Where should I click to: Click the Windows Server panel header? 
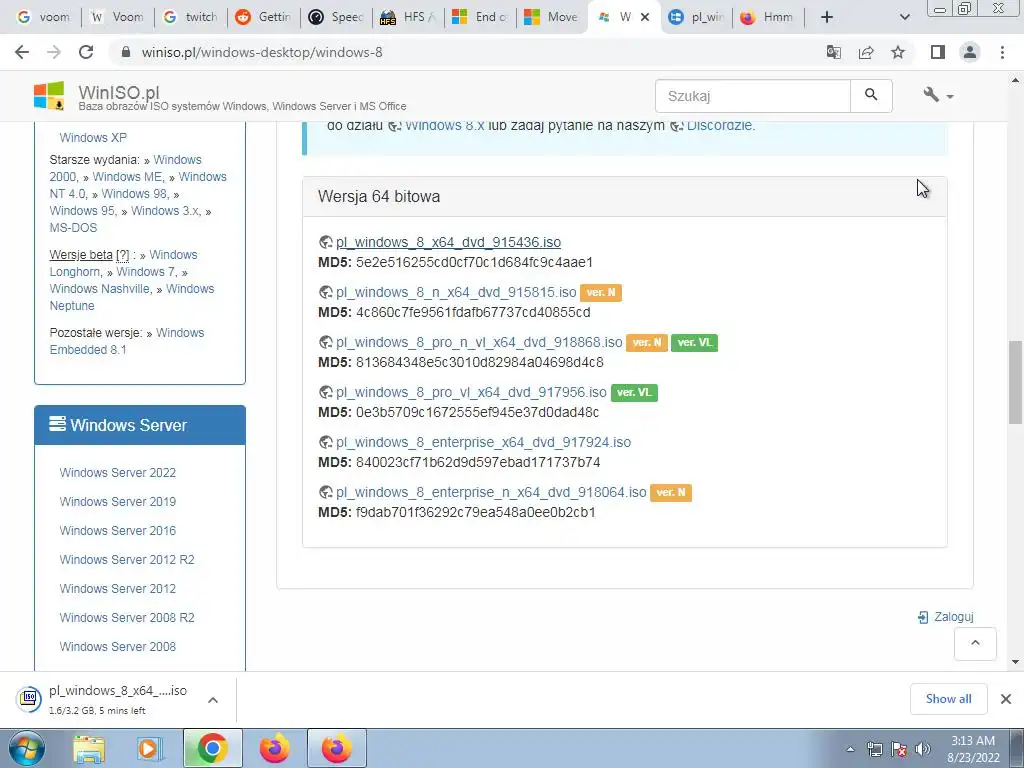(x=140, y=424)
